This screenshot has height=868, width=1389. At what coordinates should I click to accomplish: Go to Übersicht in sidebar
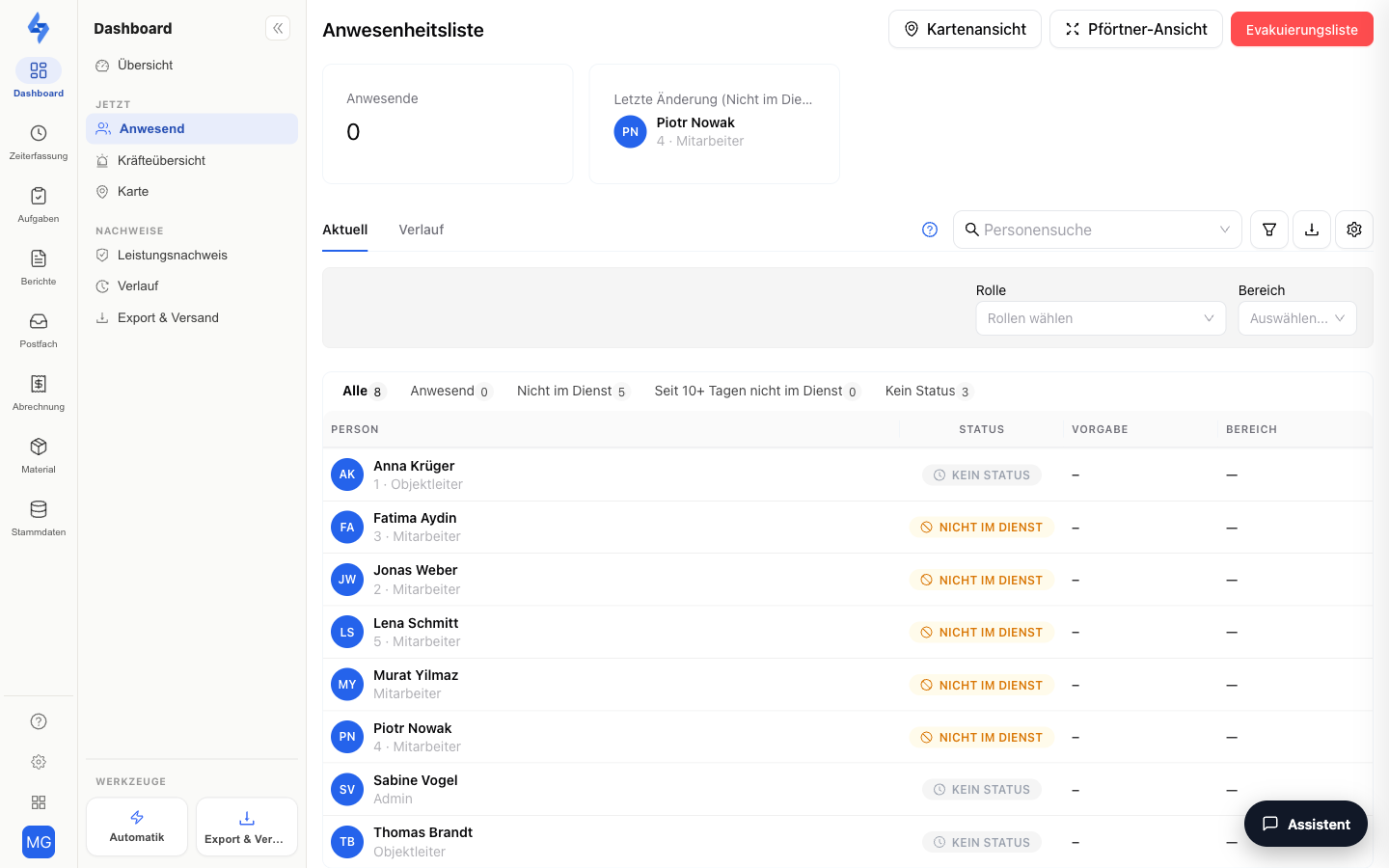(x=192, y=65)
